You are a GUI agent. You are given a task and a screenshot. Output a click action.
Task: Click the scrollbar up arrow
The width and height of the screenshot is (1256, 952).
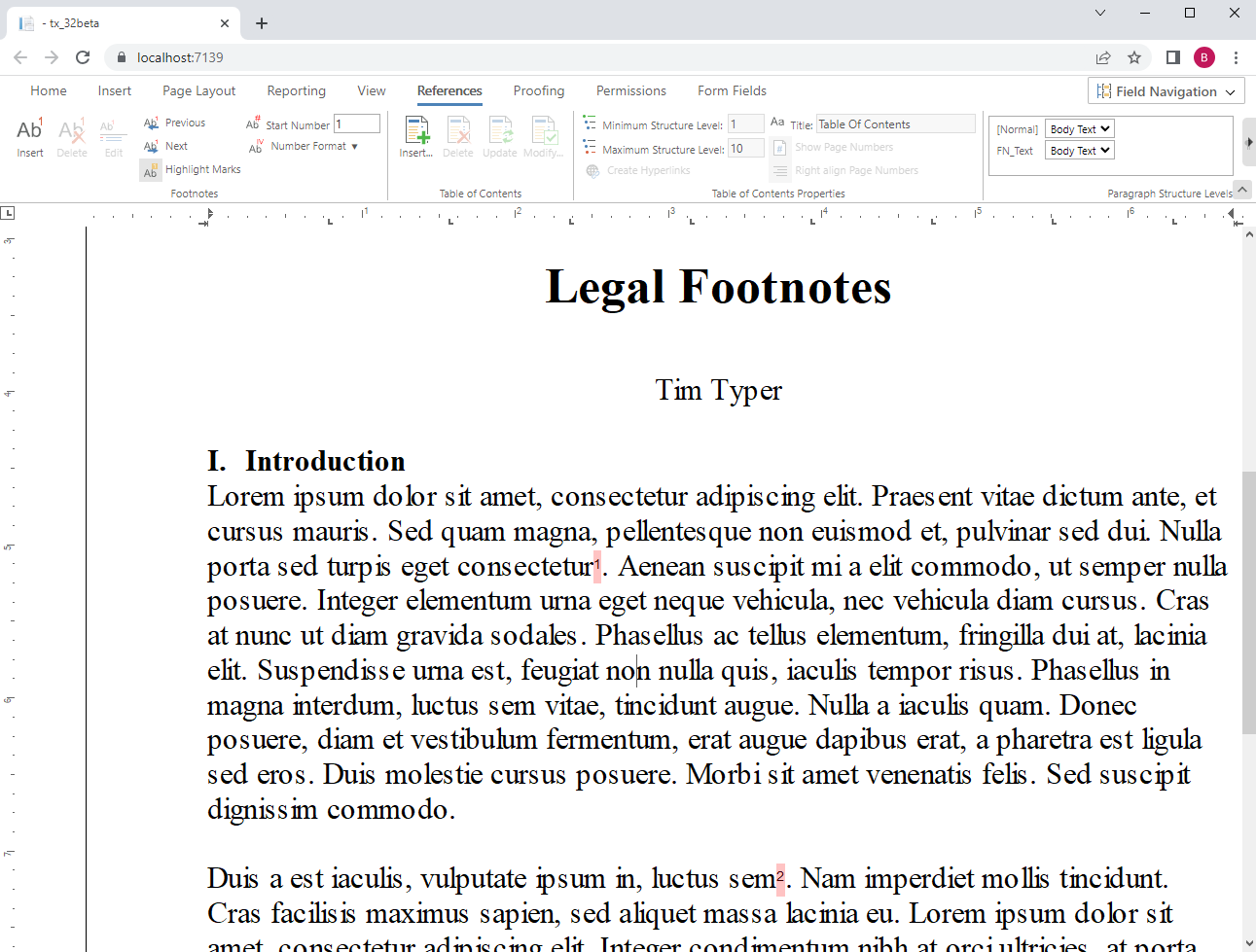[1249, 234]
